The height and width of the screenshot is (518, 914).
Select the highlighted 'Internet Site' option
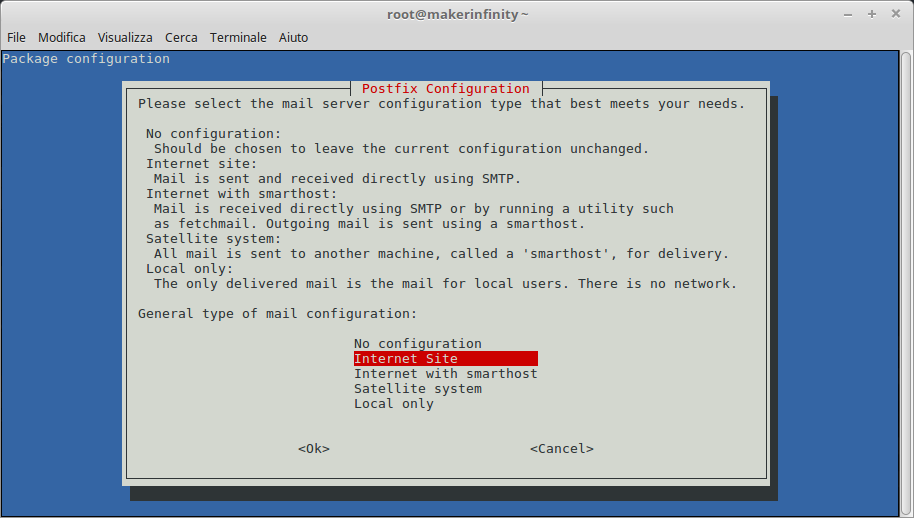(446, 358)
